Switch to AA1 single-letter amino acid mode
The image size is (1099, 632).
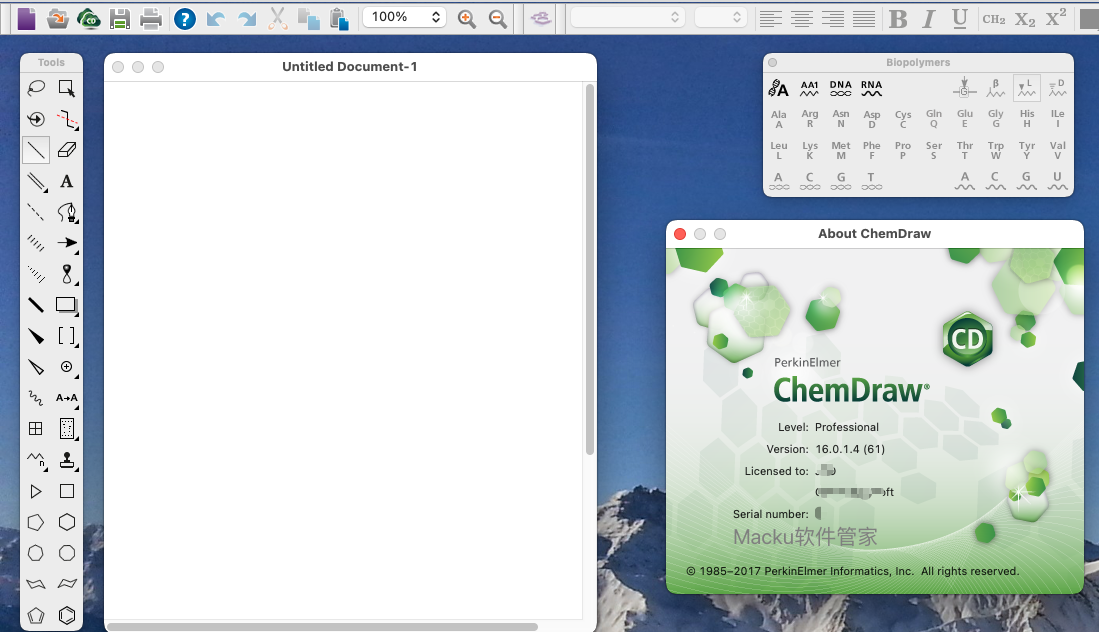click(x=810, y=88)
